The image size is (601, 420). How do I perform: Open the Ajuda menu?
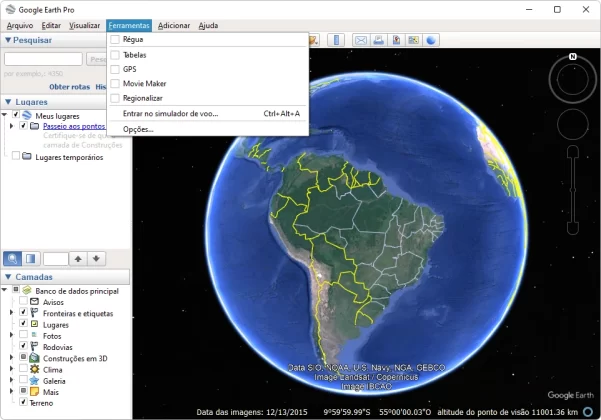[x=208, y=26]
